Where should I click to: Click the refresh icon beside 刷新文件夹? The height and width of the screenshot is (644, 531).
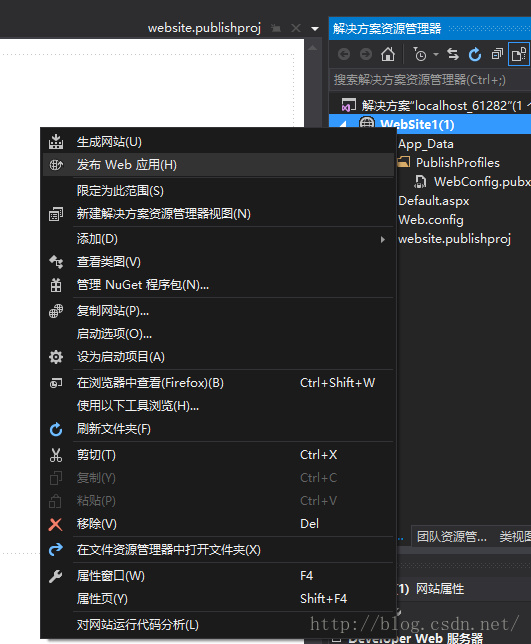(x=56, y=430)
